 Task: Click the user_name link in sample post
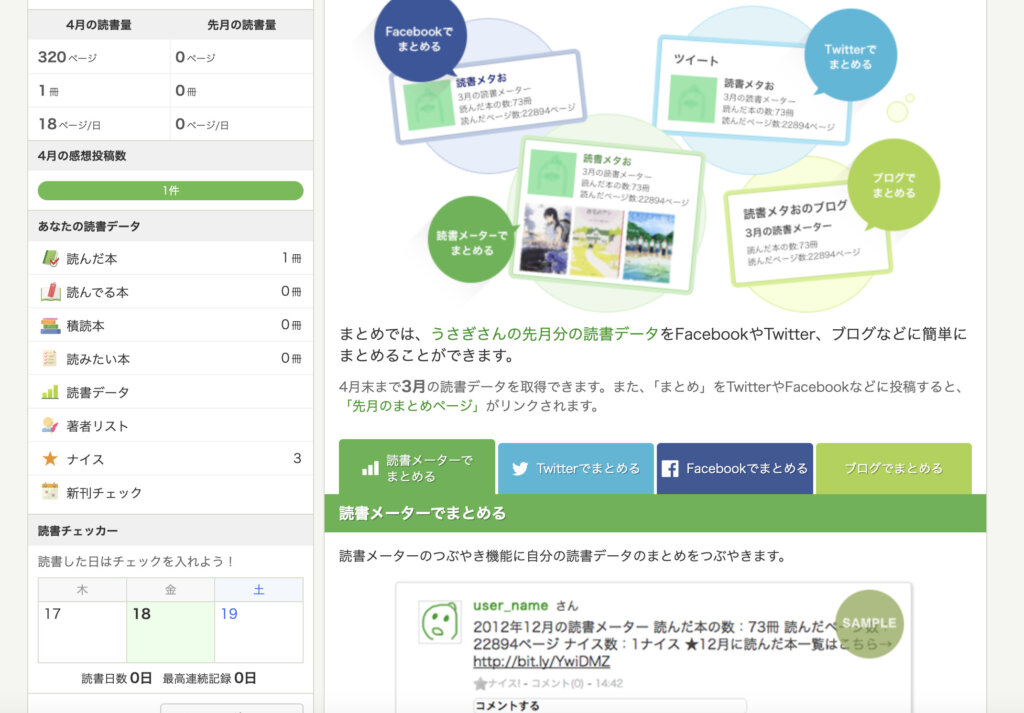pos(511,605)
